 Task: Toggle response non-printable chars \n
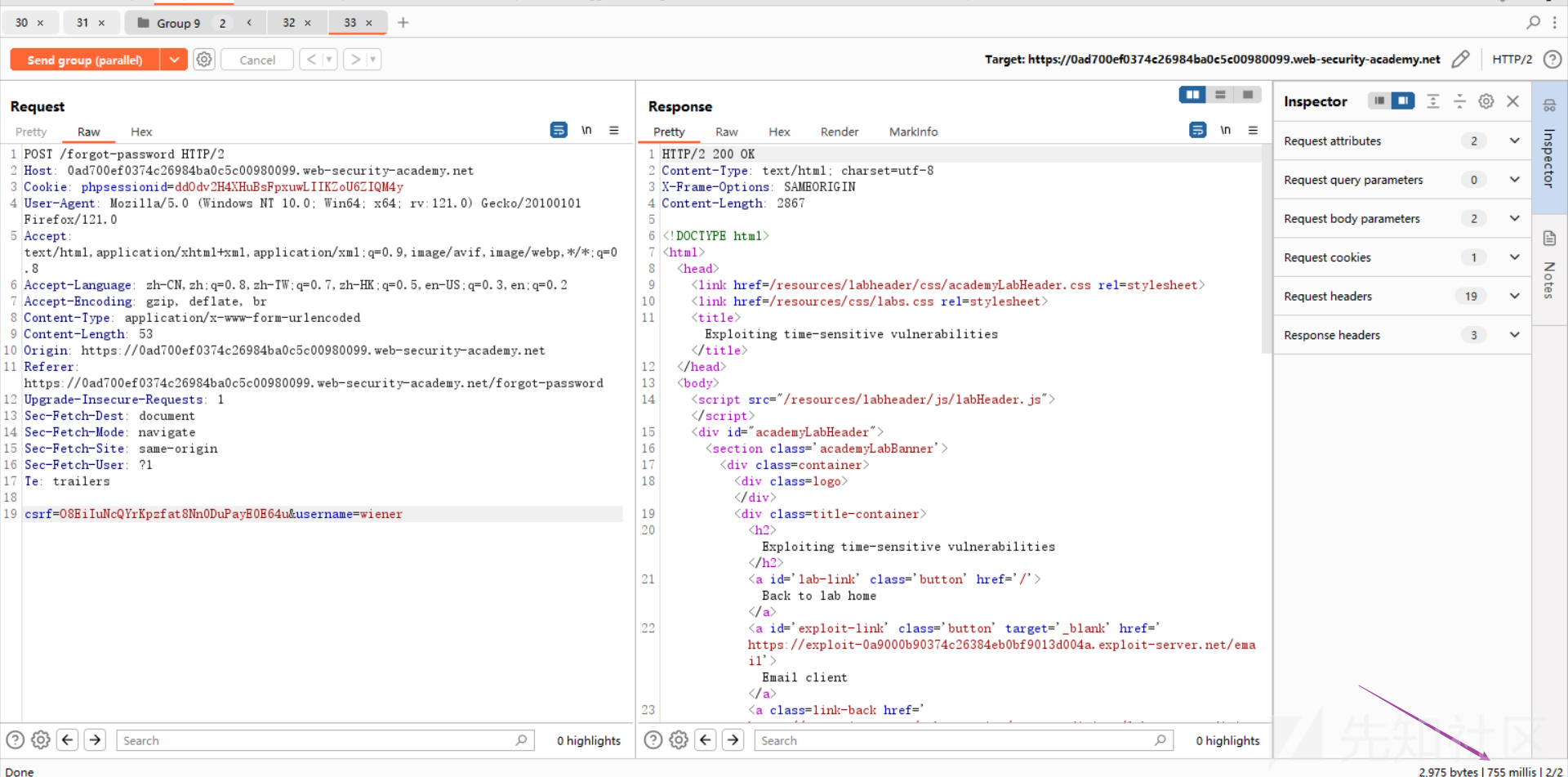point(1225,130)
